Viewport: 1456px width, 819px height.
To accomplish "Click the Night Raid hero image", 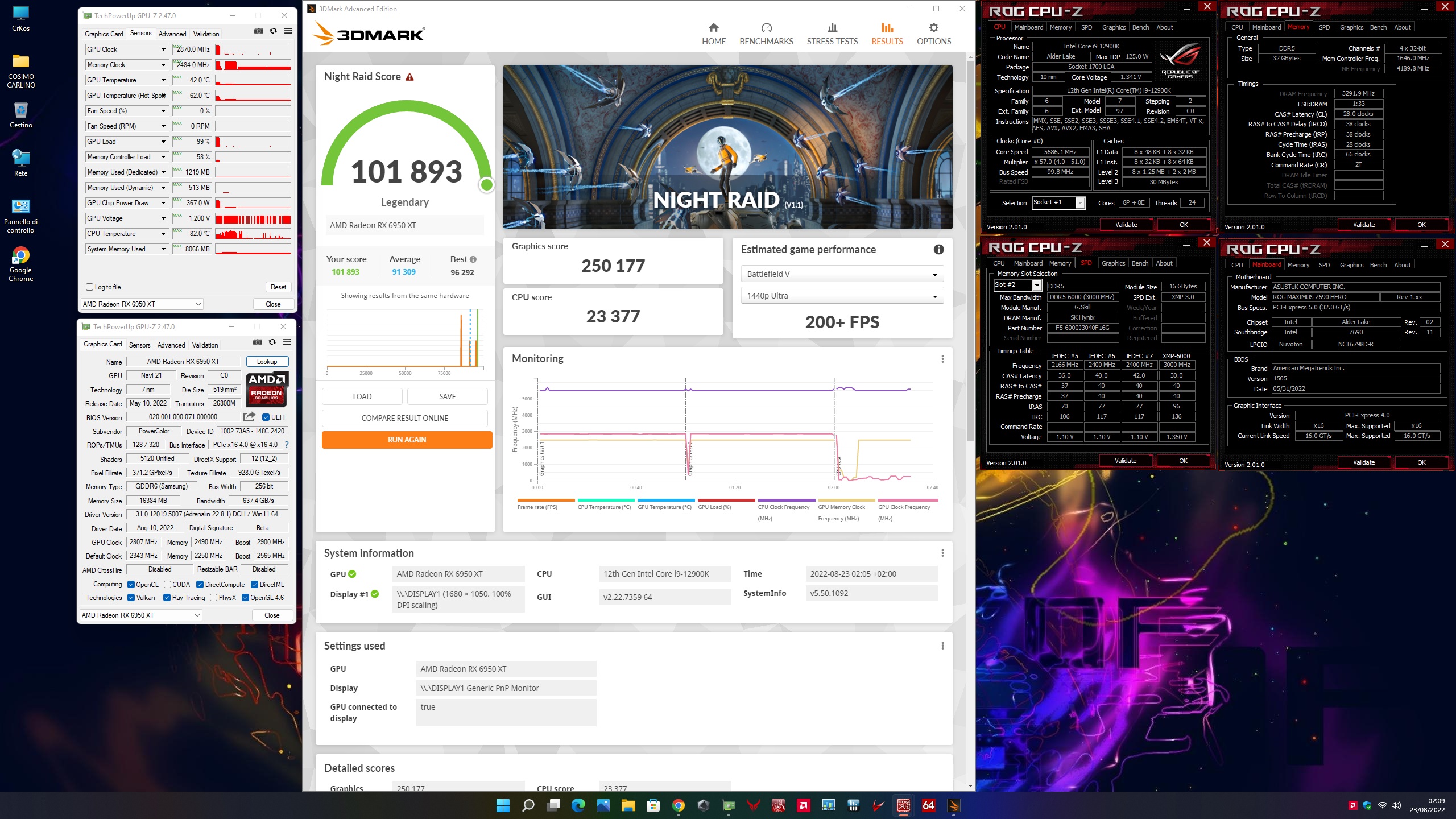I will click(727, 147).
